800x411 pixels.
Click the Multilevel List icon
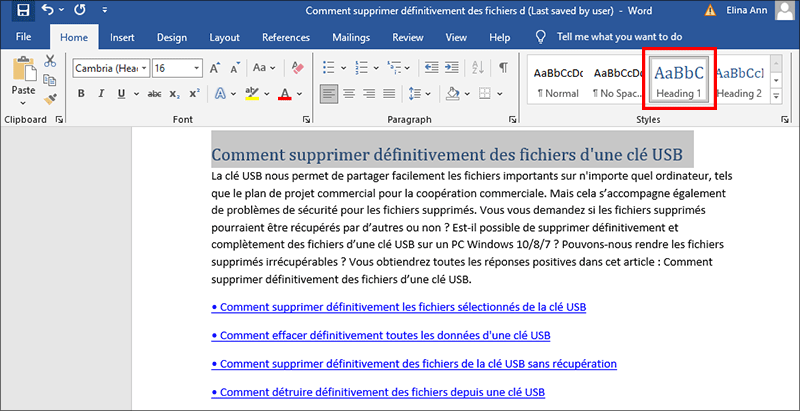394,67
